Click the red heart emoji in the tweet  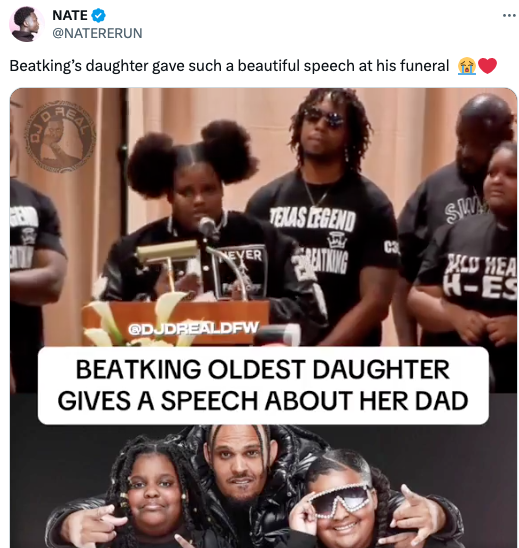point(487,66)
